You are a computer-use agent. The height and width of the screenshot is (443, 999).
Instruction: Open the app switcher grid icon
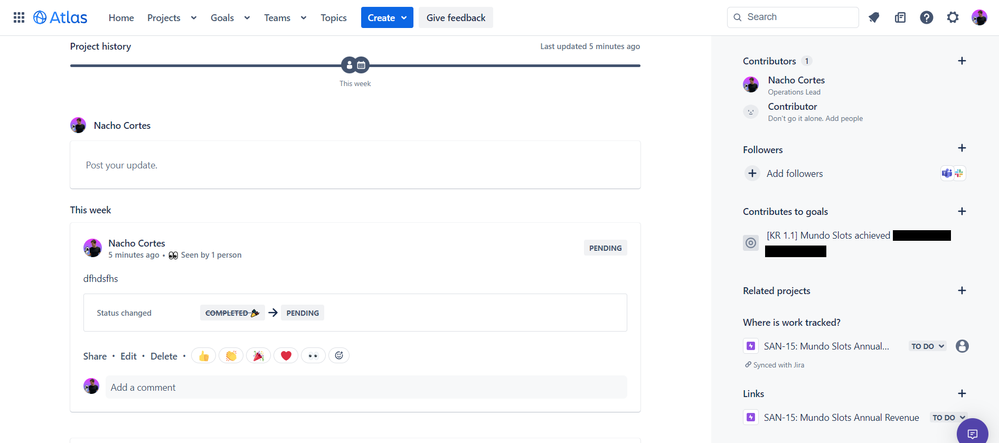(x=19, y=18)
